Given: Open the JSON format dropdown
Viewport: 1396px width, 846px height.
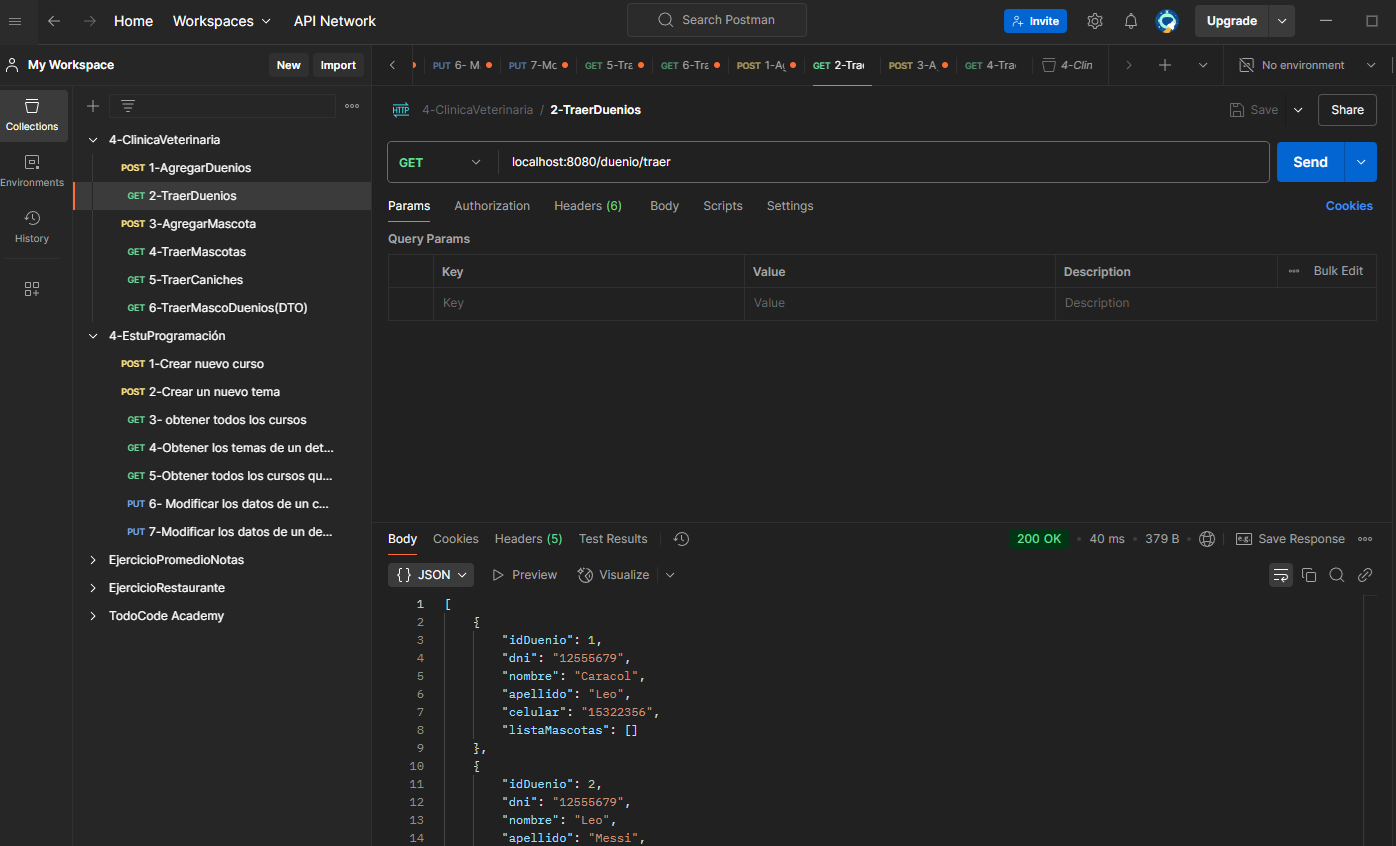Looking at the screenshot, I should coord(431,575).
